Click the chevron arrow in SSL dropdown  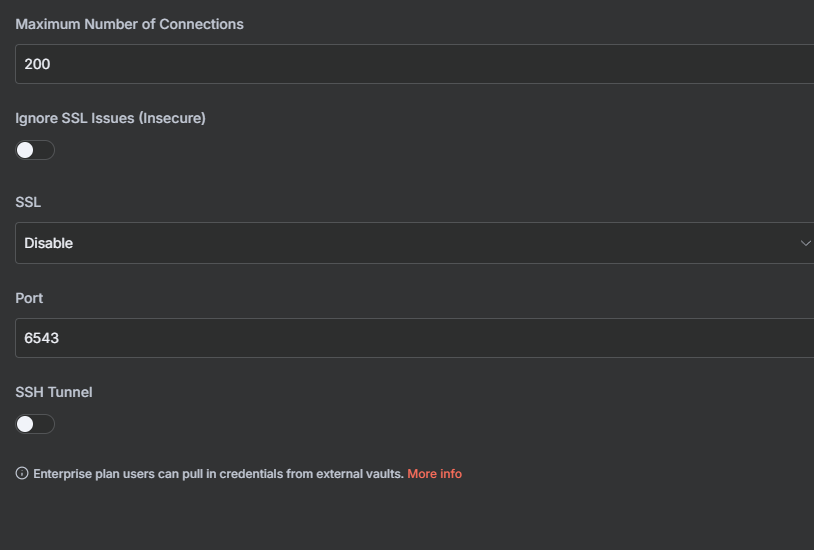(x=806, y=243)
